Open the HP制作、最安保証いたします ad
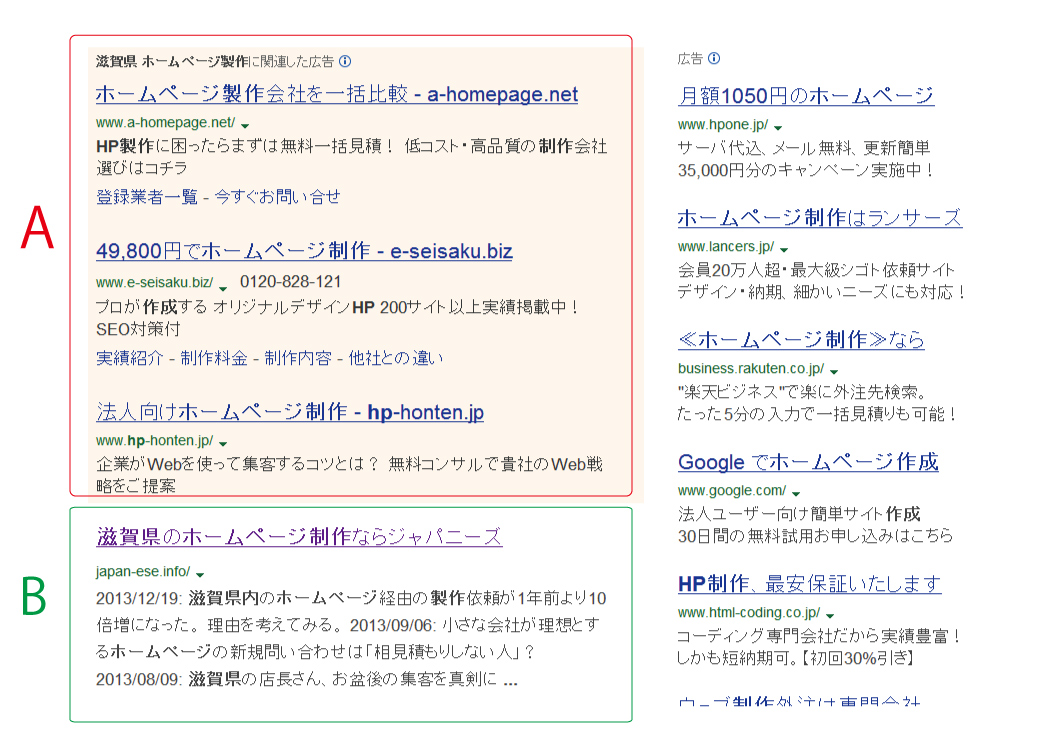The image size is (1046, 742). (809, 584)
